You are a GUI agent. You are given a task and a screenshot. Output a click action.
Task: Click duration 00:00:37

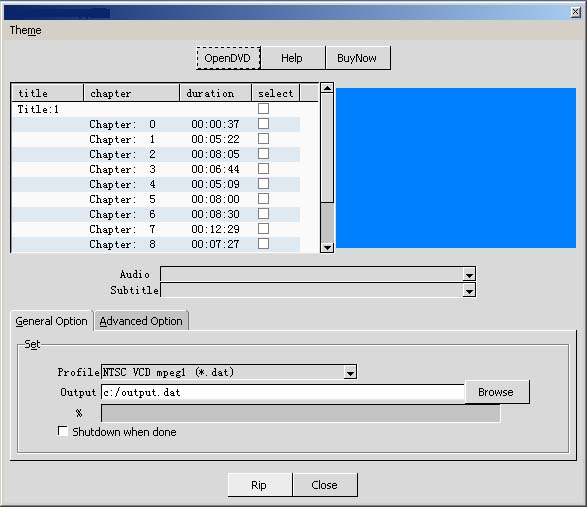(215, 124)
